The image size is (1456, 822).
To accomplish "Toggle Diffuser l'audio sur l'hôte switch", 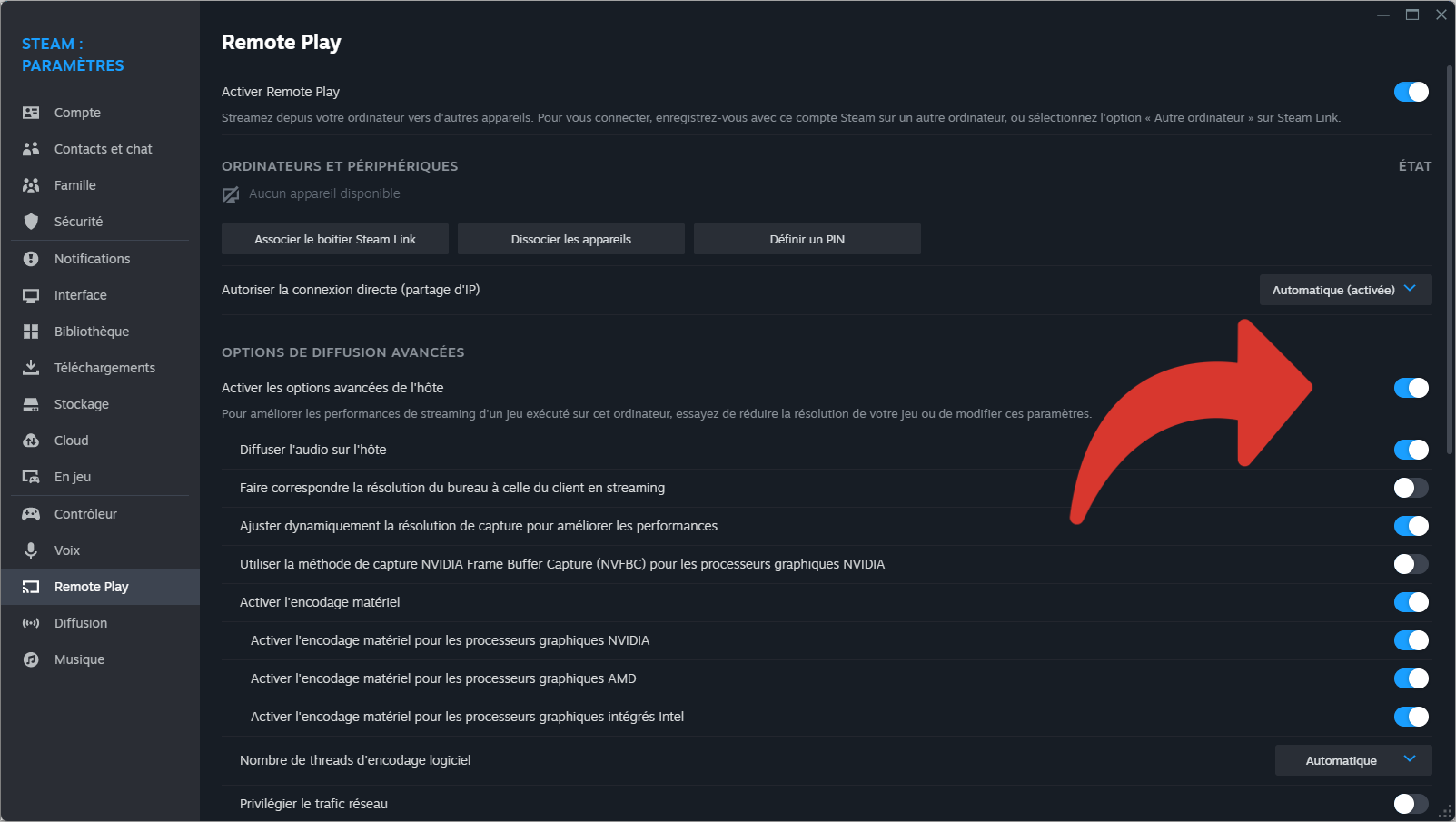I will [x=1411, y=450].
